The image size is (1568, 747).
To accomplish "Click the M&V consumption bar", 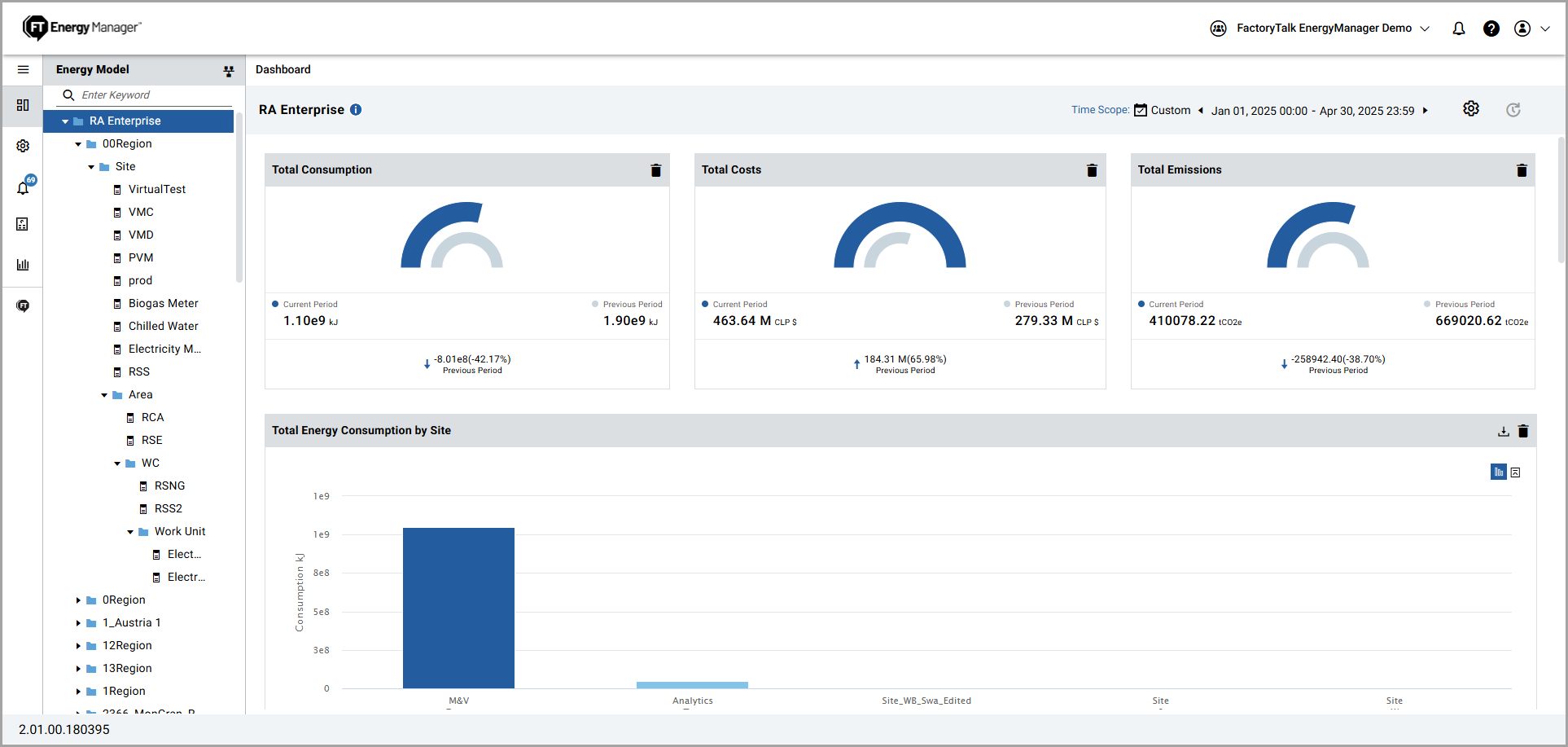I will click(458, 608).
